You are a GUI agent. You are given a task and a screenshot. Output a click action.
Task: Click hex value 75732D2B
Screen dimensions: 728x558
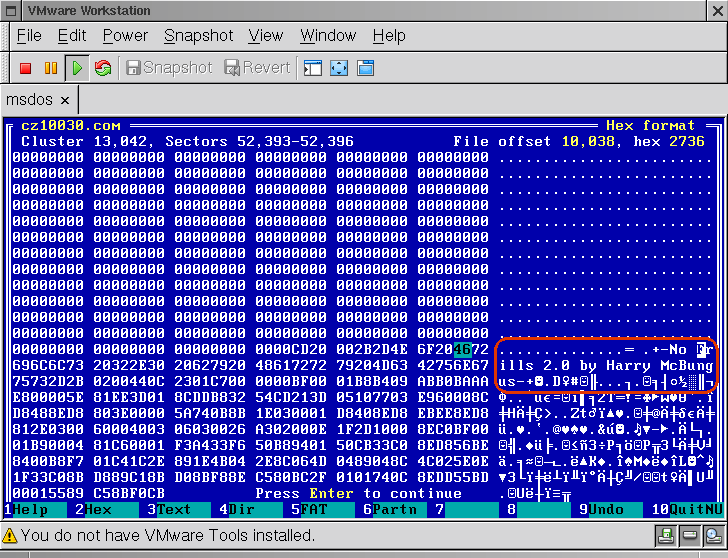click(x=48, y=381)
